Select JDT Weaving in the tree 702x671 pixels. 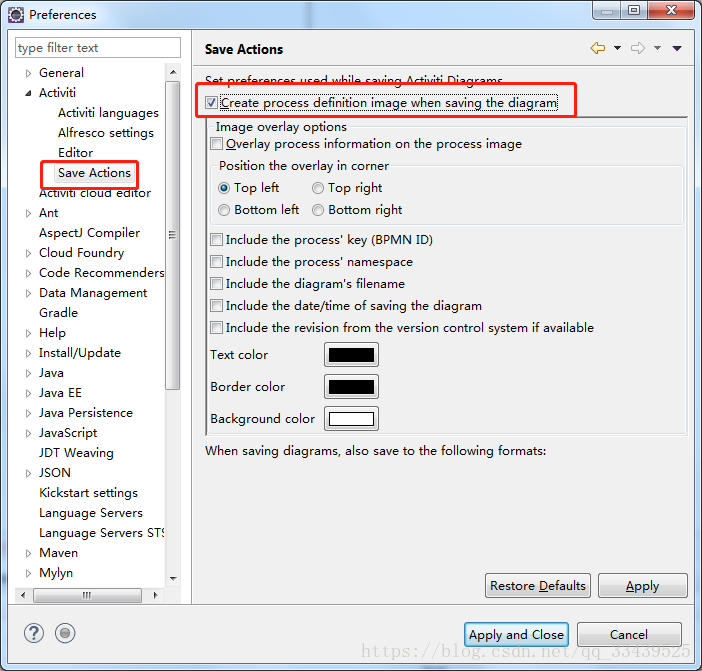[x=76, y=453]
